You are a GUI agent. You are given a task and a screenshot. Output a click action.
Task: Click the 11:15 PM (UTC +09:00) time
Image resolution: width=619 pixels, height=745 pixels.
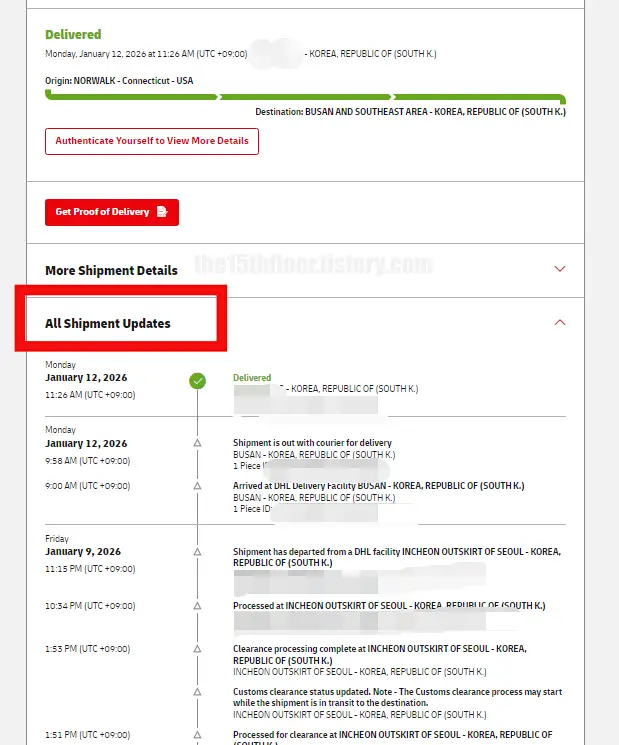click(x=90, y=569)
